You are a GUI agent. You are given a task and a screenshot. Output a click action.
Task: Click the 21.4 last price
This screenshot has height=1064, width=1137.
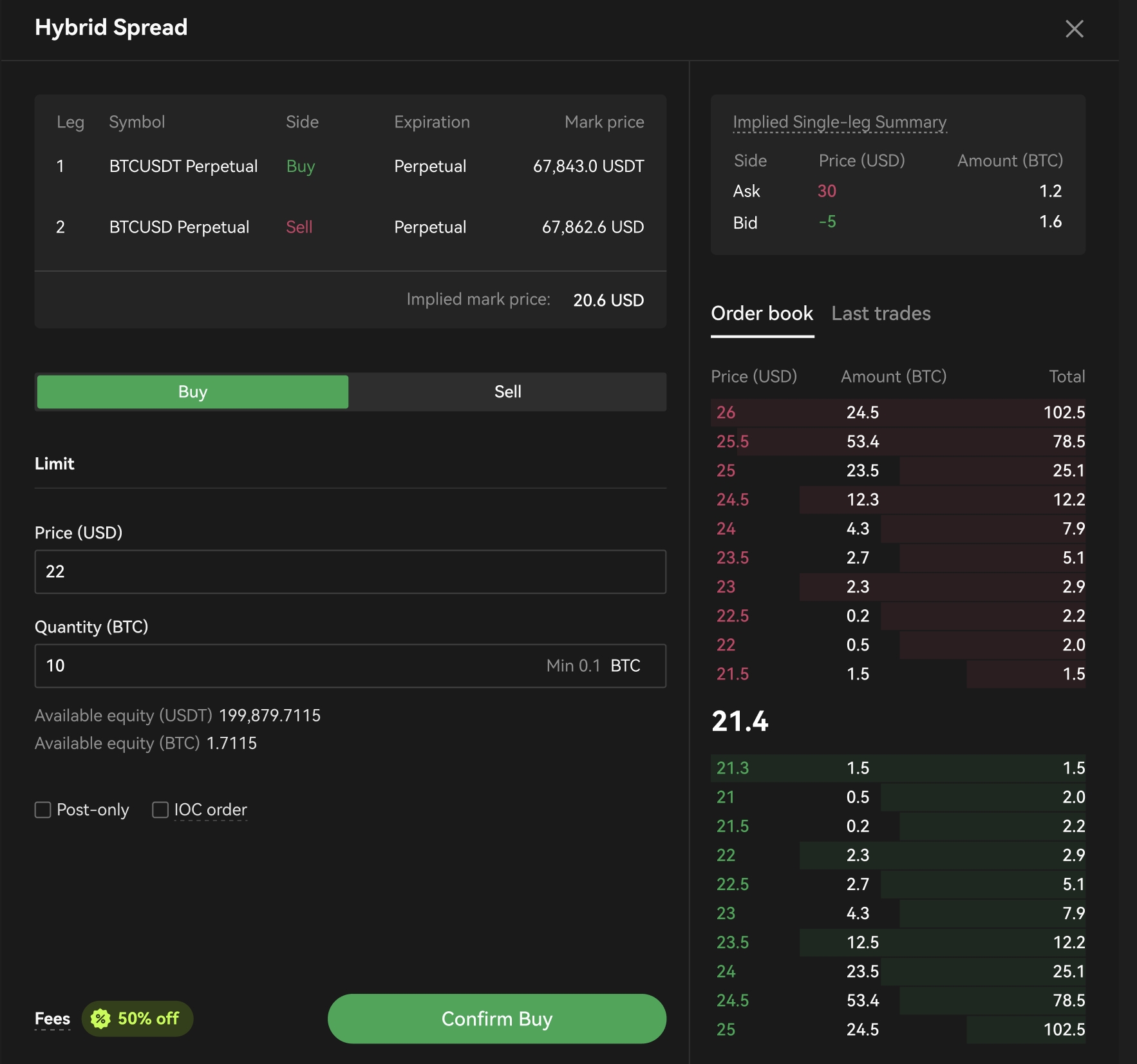click(x=740, y=721)
